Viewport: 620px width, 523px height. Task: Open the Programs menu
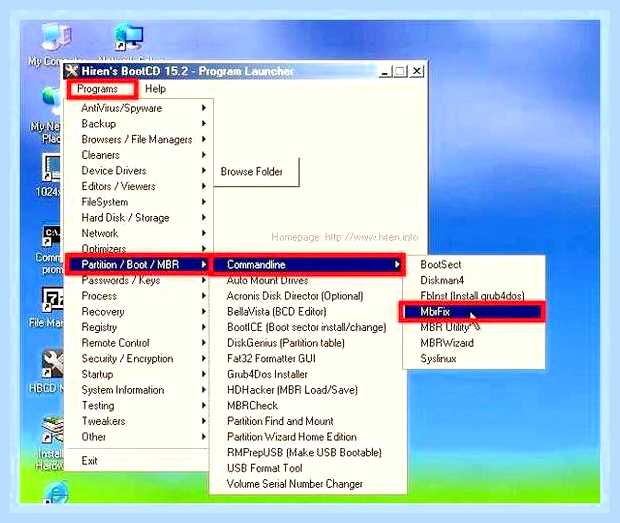tap(97, 89)
